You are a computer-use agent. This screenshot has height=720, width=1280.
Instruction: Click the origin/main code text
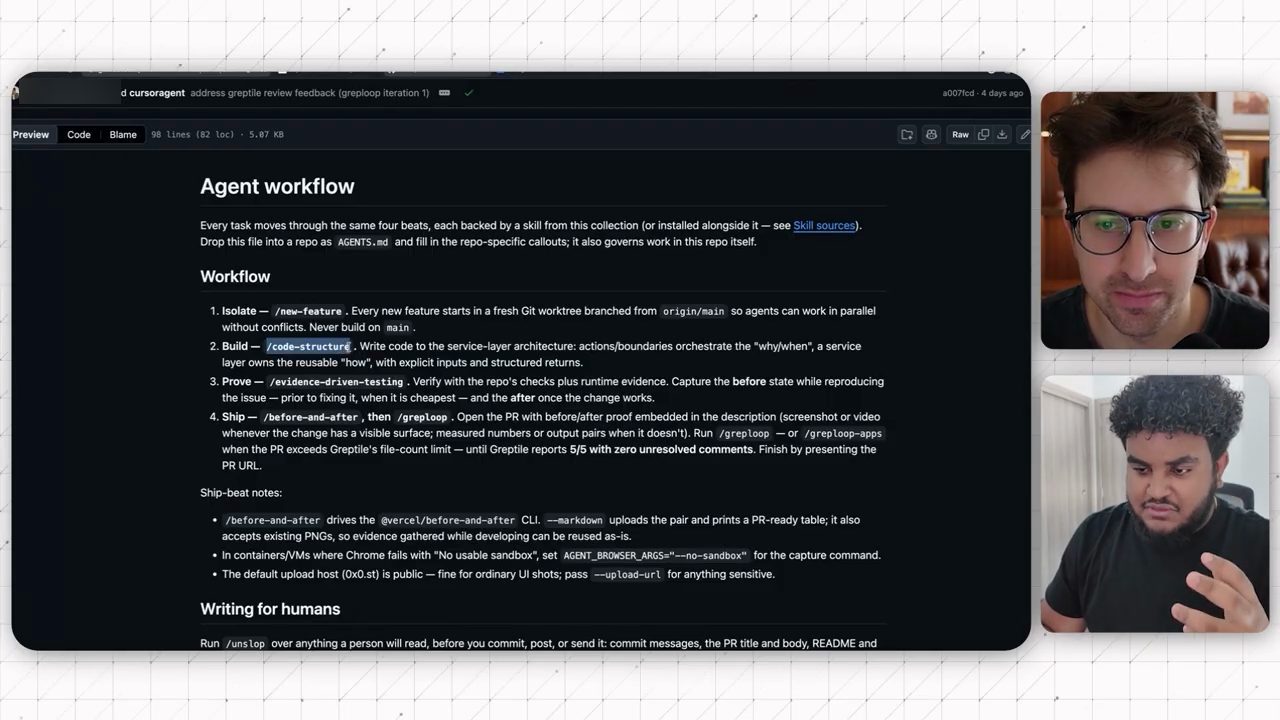(693, 311)
